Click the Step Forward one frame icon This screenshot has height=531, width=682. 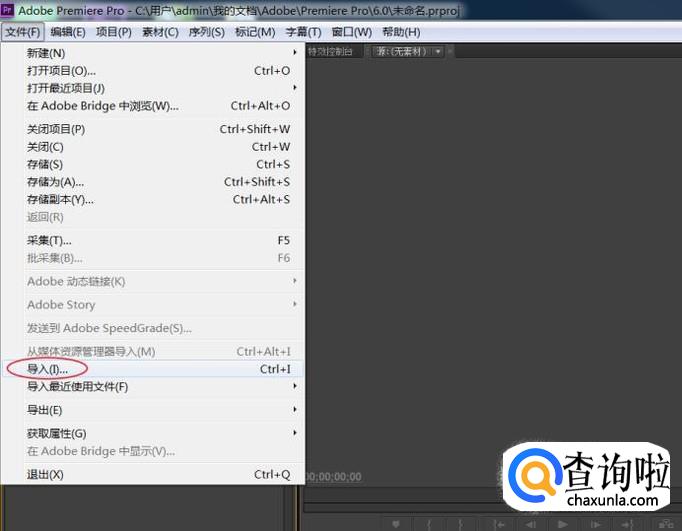click(595, 524)
